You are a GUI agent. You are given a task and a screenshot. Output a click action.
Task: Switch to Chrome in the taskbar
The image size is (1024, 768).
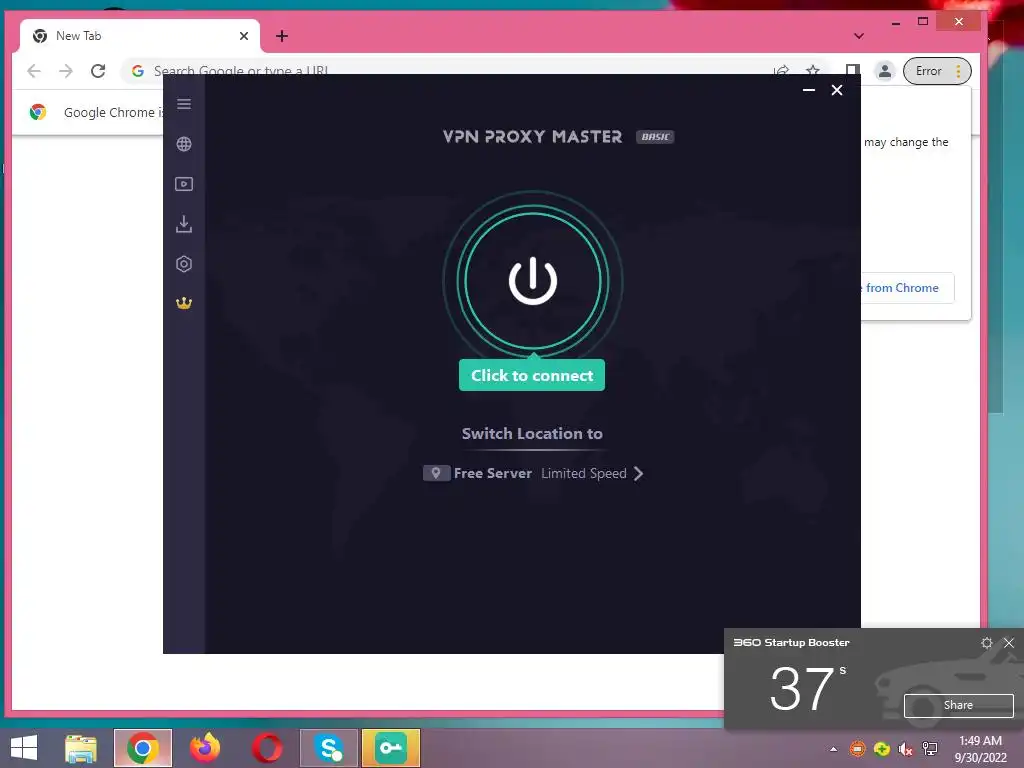[x=142, y=748]
